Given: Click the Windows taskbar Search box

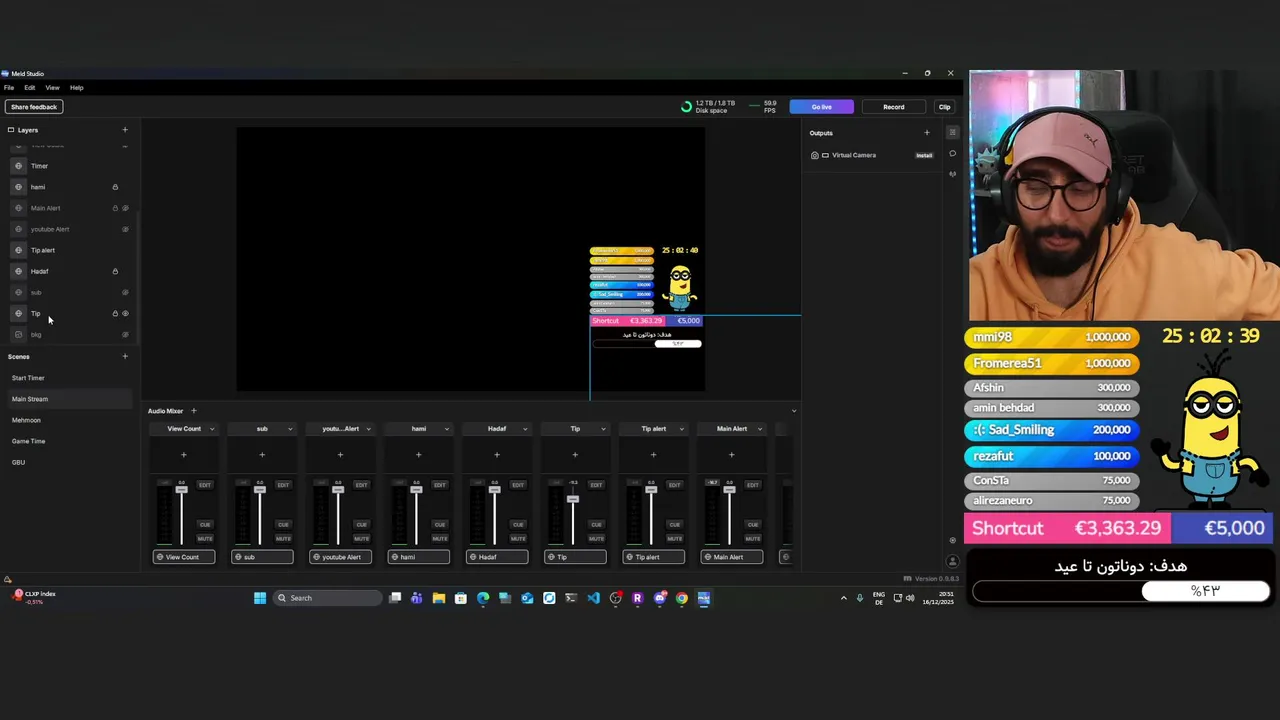Looking at the screenshot, I should [329, 598].
